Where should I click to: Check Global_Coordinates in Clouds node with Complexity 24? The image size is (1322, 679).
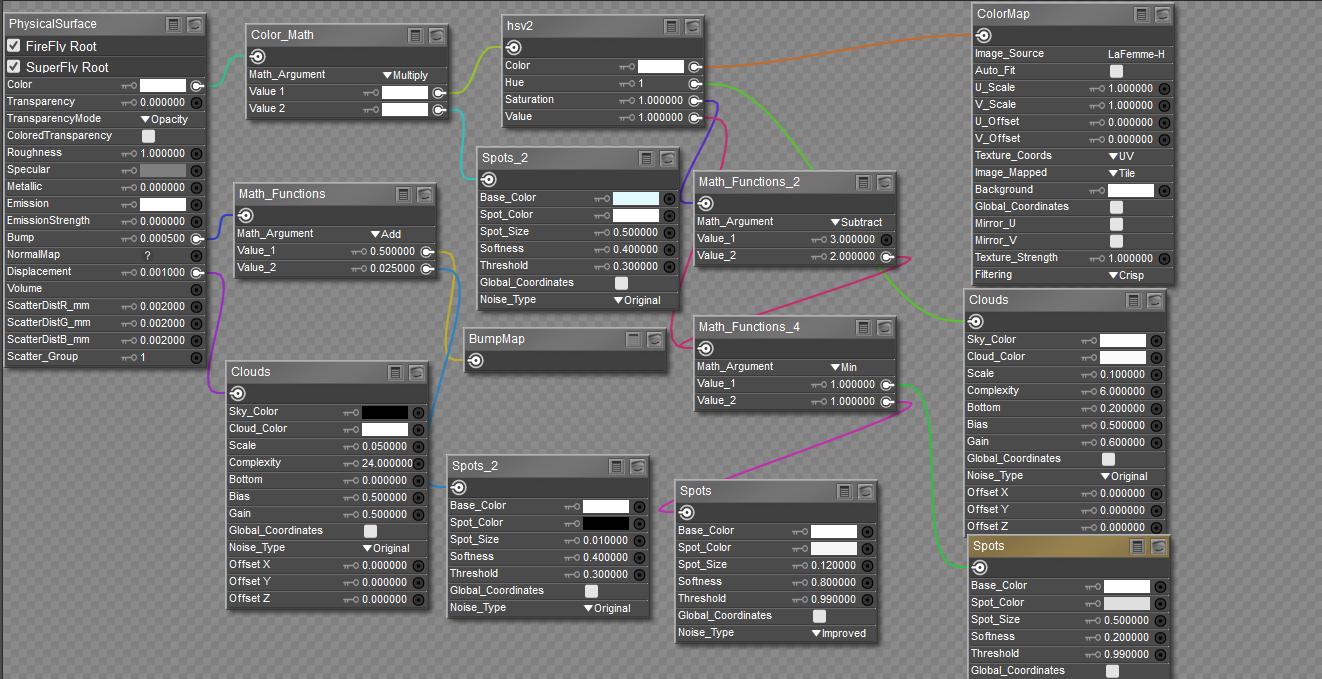click(x=371, y=531)
